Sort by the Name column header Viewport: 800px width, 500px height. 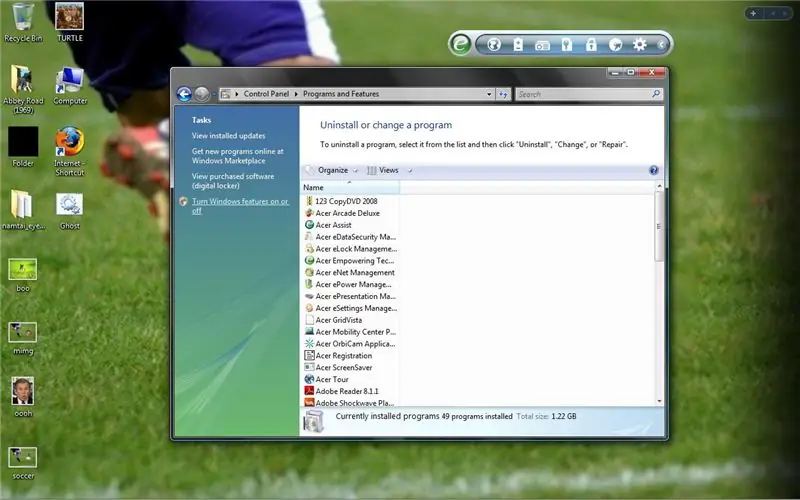click(350, 187)
